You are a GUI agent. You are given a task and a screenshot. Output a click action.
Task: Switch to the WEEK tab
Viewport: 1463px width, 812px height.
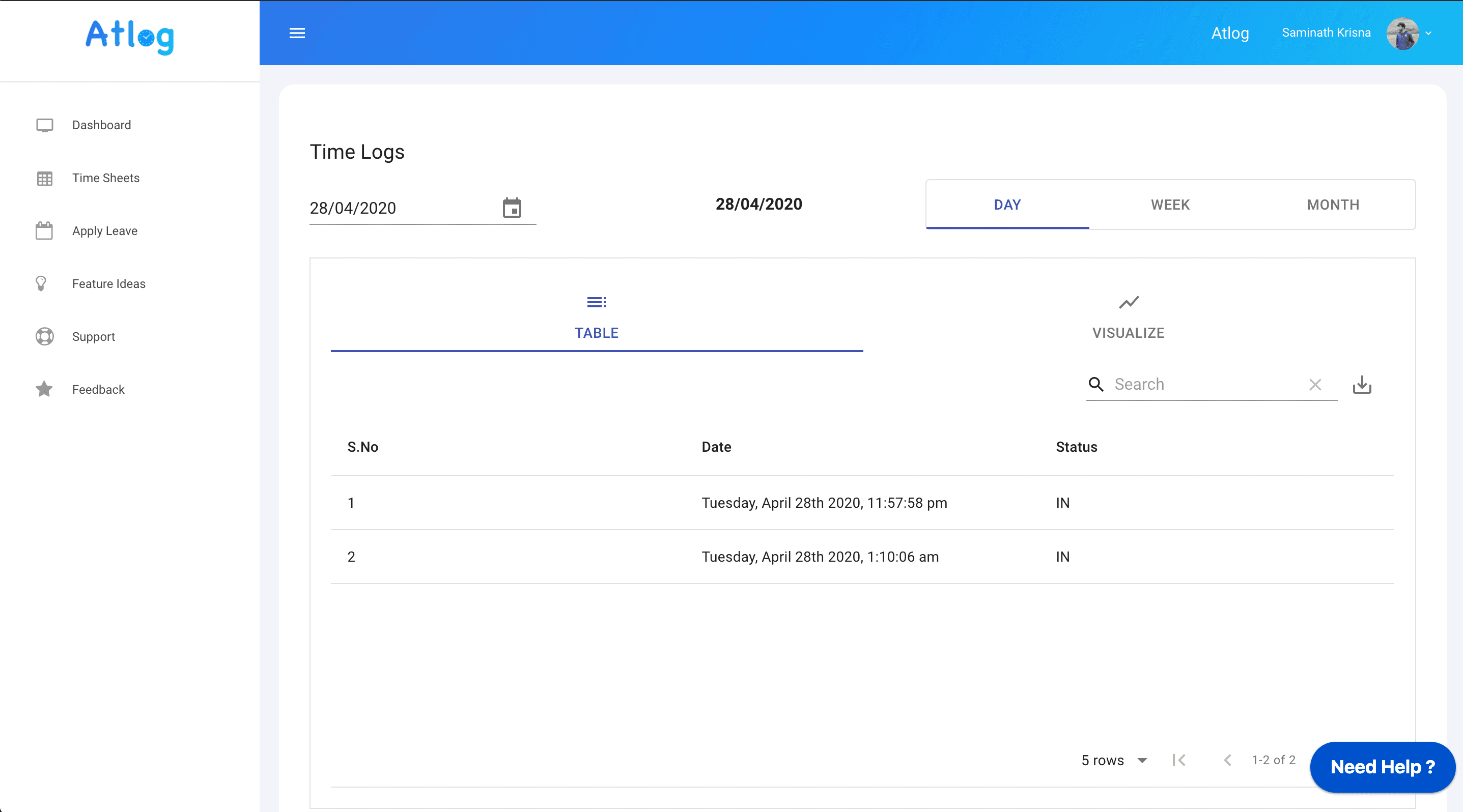1170,205
